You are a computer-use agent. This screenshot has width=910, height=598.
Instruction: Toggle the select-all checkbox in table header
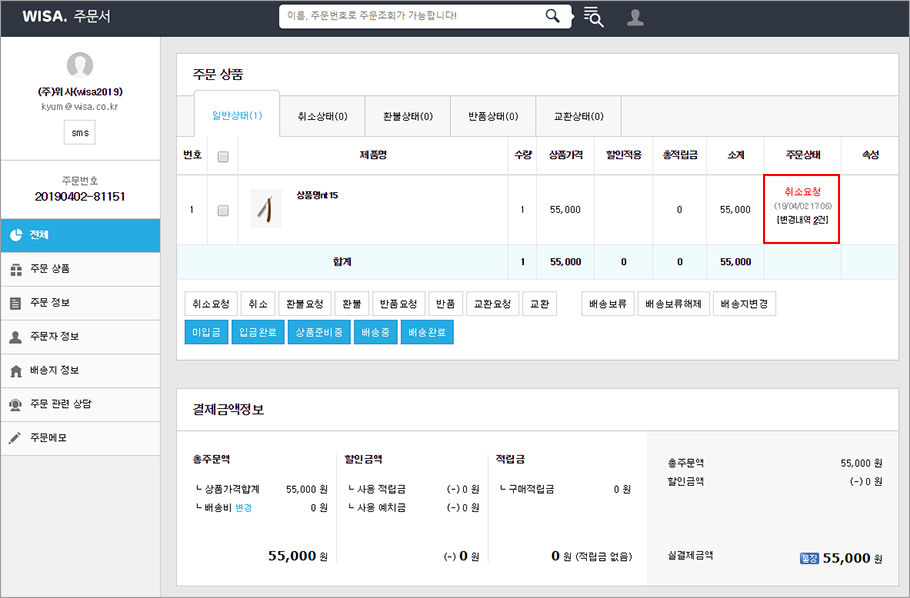223,157
